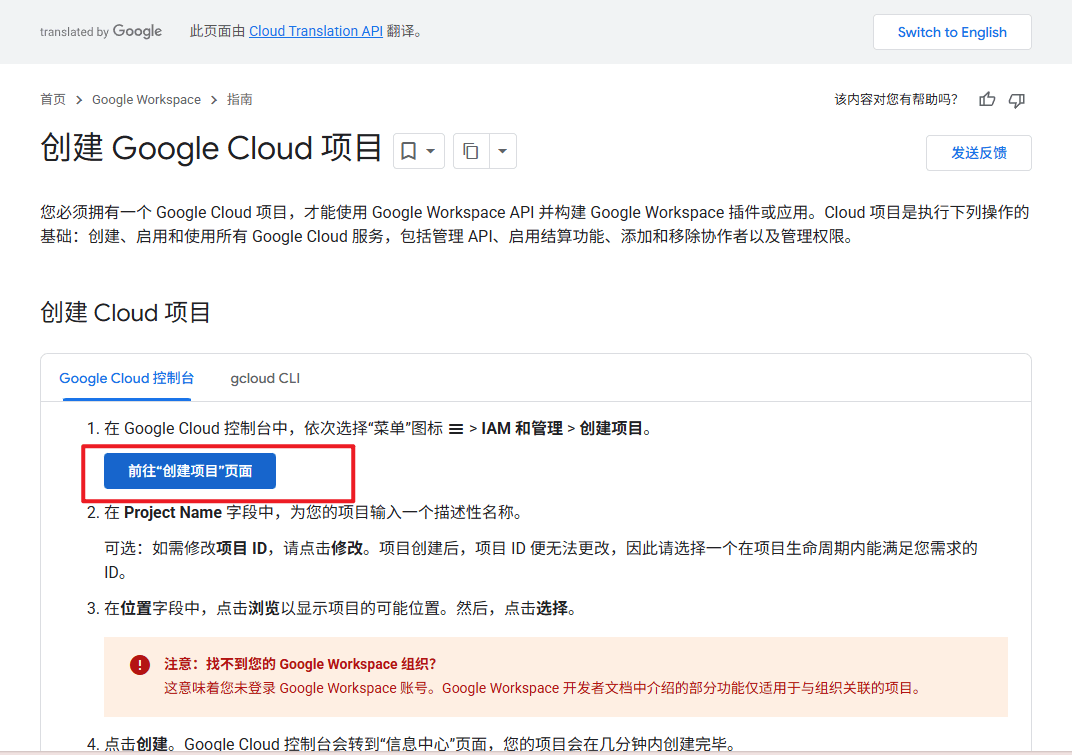Click the 发送反馈 button
1072x755 pixels.
pos(978,153)
